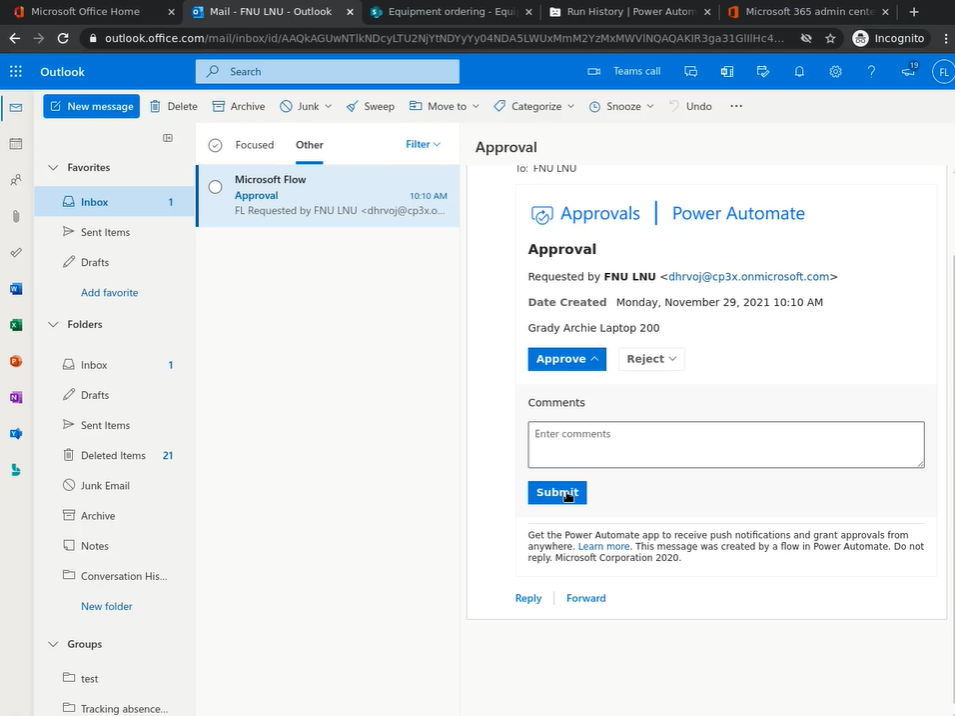
Task: Open Deleted Items folder
Action: pyautogui.click(x=115, y=455)
